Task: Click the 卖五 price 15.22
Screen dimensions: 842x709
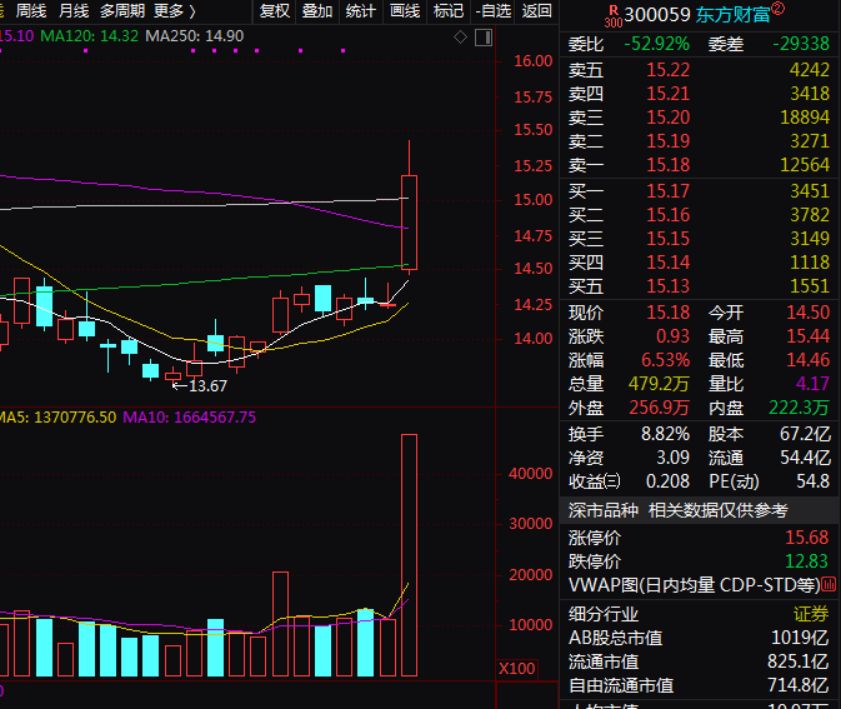Action: (x=667, y=70)
